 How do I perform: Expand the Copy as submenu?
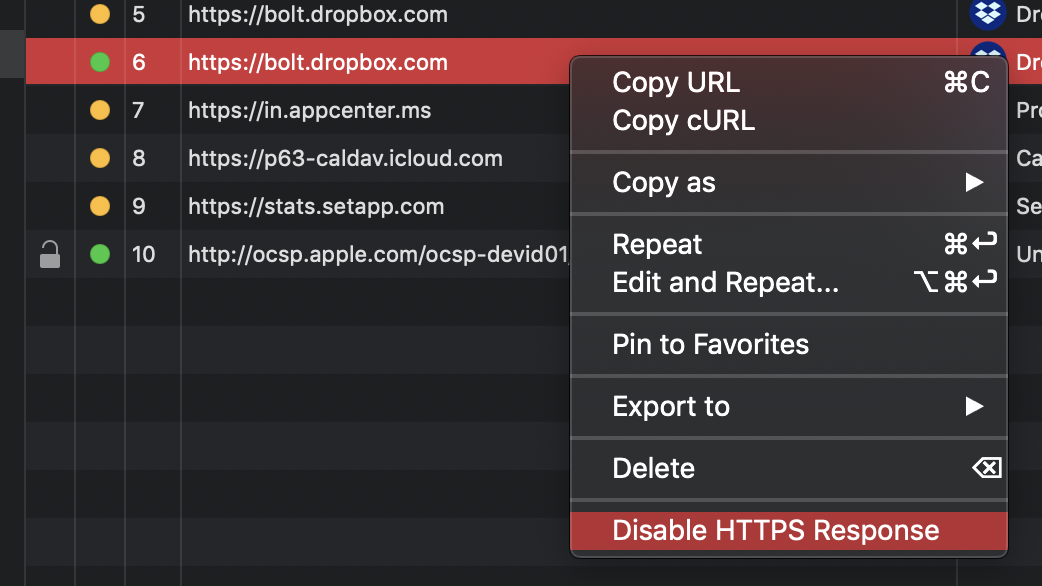[663, 182]
